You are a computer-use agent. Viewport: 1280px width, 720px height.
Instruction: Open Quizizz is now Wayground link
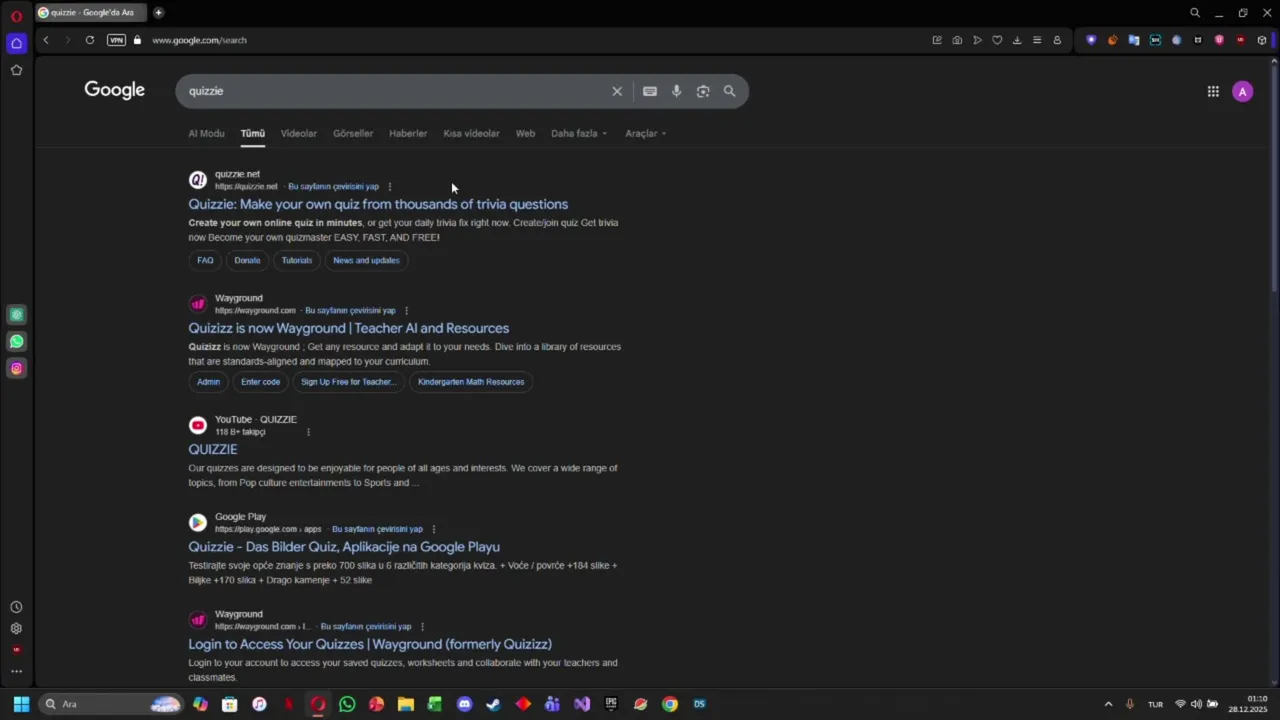point(349,328)
